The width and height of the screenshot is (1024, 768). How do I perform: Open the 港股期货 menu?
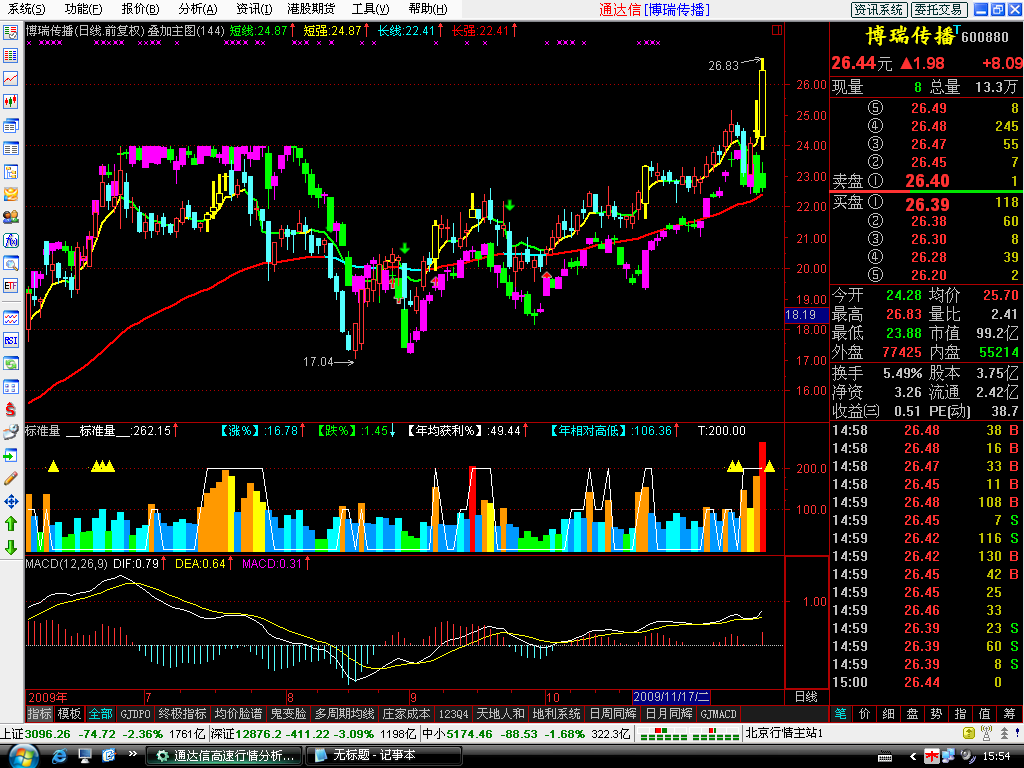(x=311, y=9)
